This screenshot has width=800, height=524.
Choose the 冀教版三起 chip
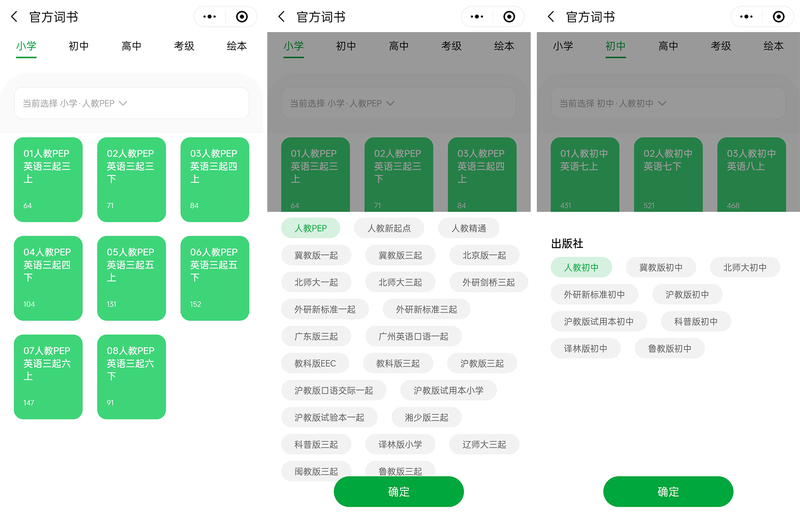click(400, 255)
